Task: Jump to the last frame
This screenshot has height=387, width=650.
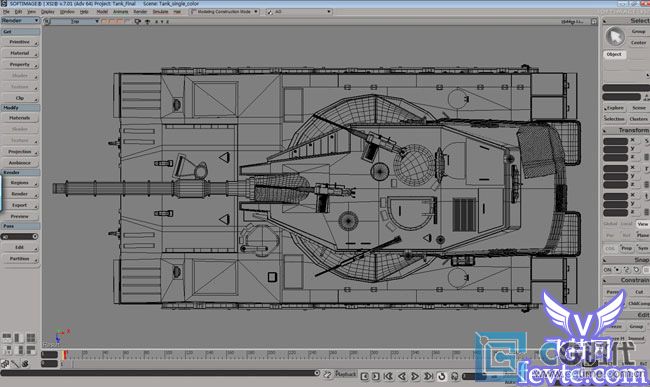Action: pyautogui.click(x=428, y=376)
